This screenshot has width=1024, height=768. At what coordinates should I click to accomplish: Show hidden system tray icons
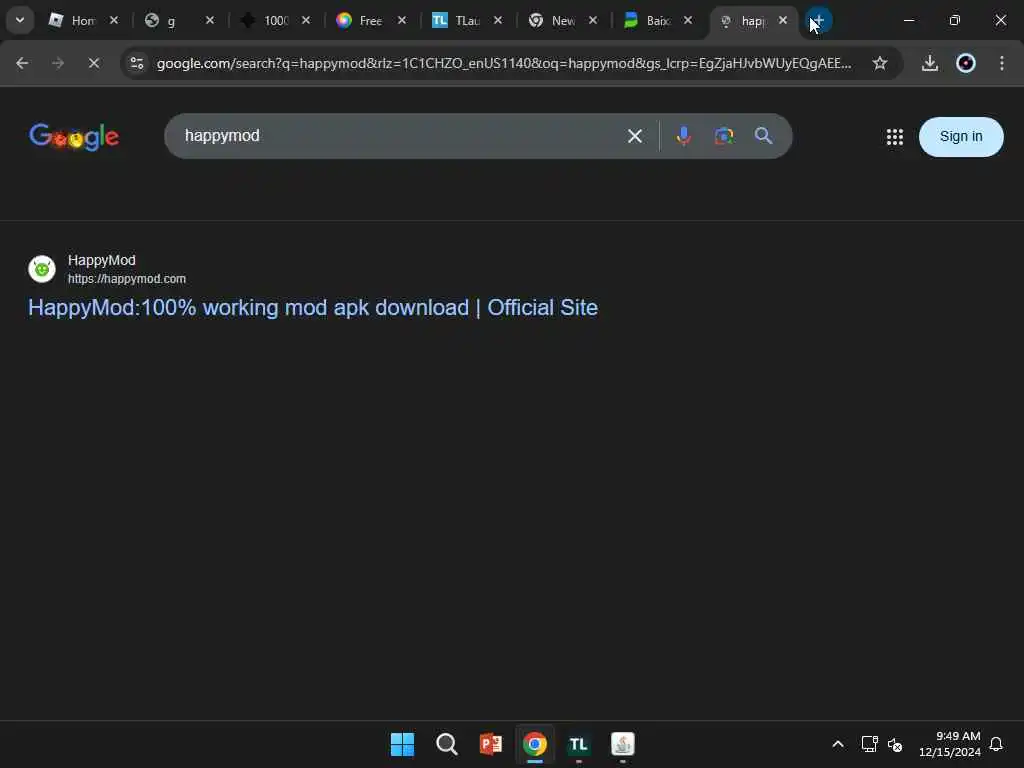pos(838,744)
